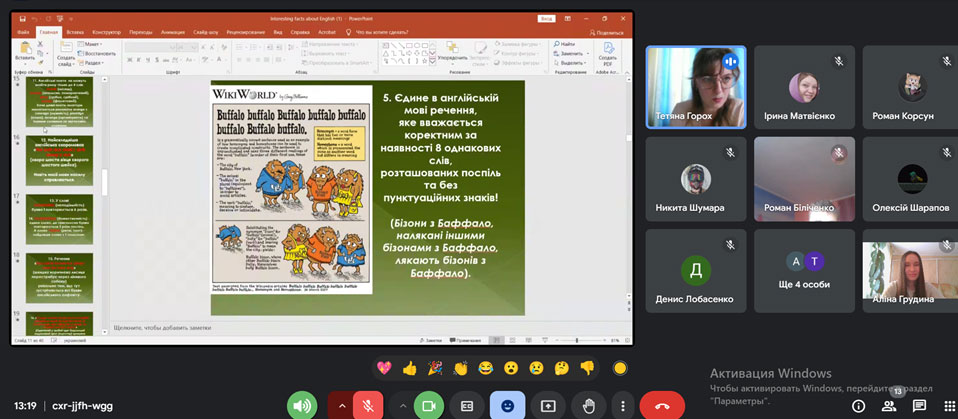This screenshot has width=958, height=419.
Task: Open the chat panel
Action: tap(919, 406)
